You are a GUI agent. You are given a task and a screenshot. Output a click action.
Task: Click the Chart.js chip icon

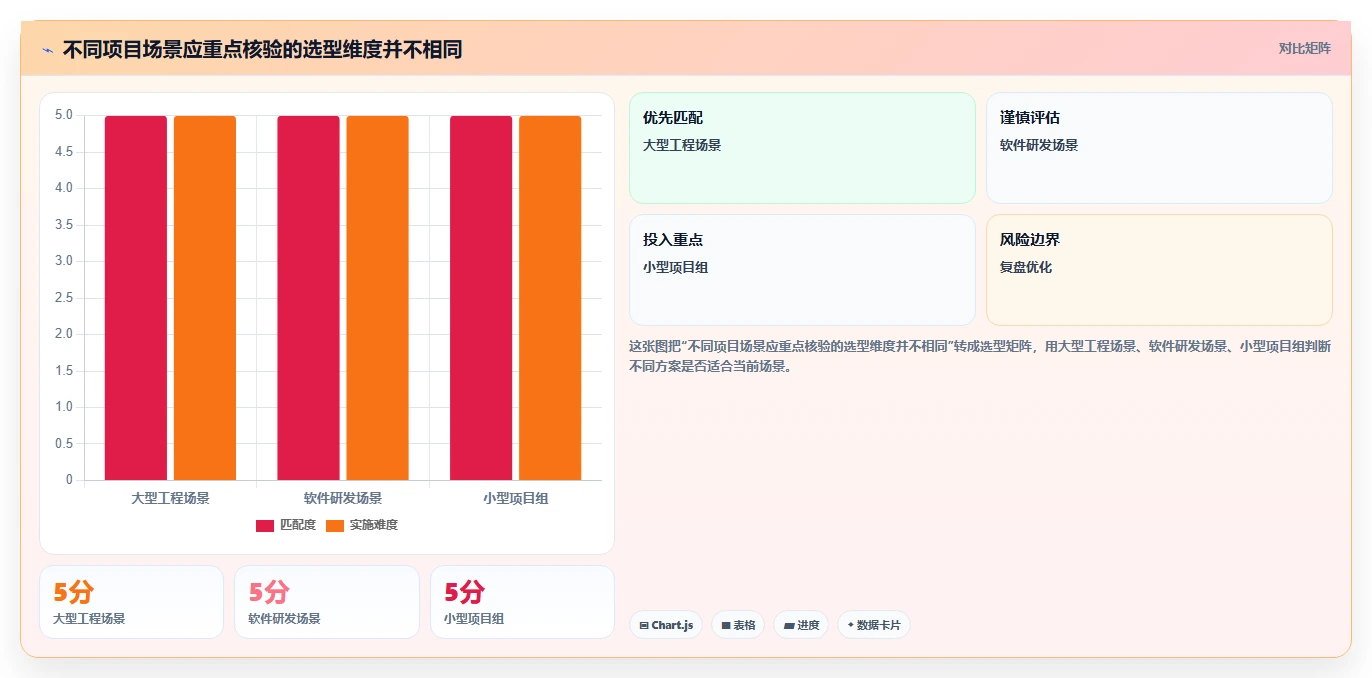pos(644,625)
